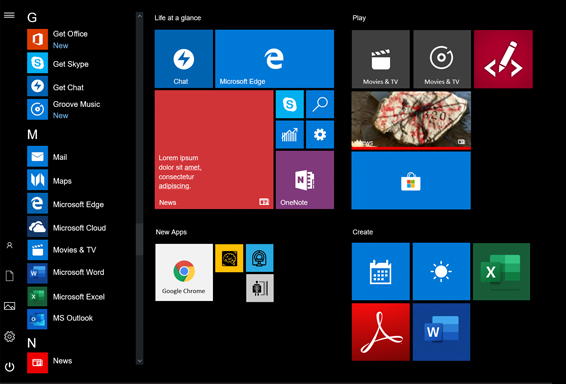Viewport: 566px width, 384px height.
Task: Select the Play group title
Action: click(359, 18)
